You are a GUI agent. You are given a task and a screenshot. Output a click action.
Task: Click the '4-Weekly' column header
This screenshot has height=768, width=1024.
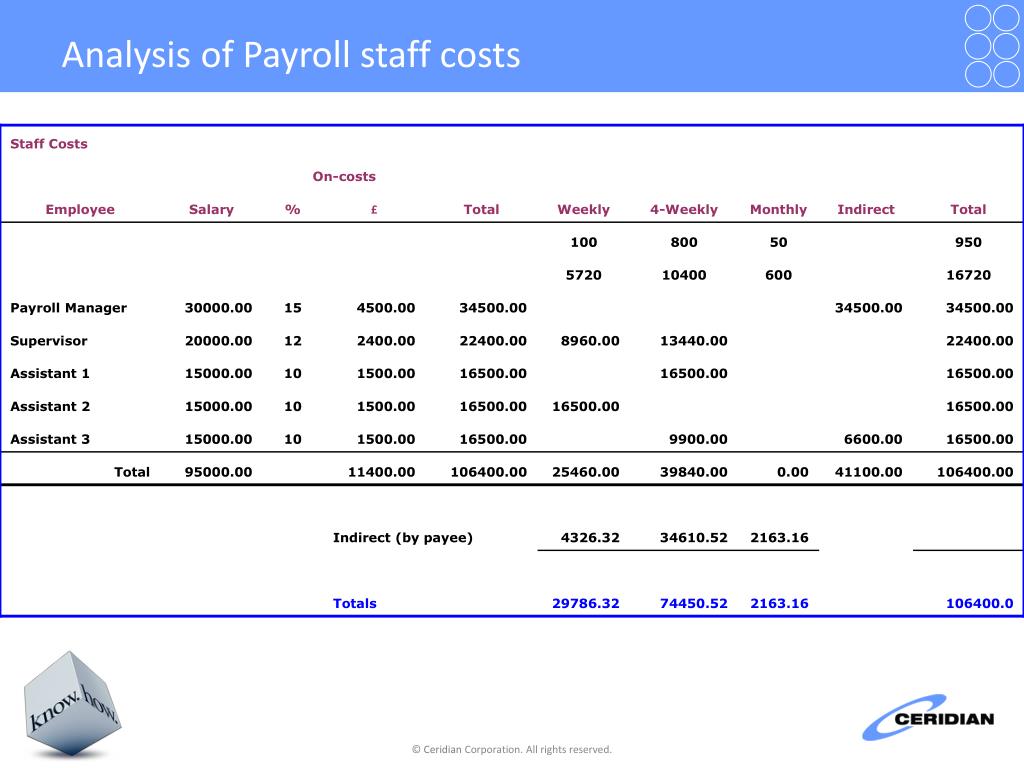point(684,210)
